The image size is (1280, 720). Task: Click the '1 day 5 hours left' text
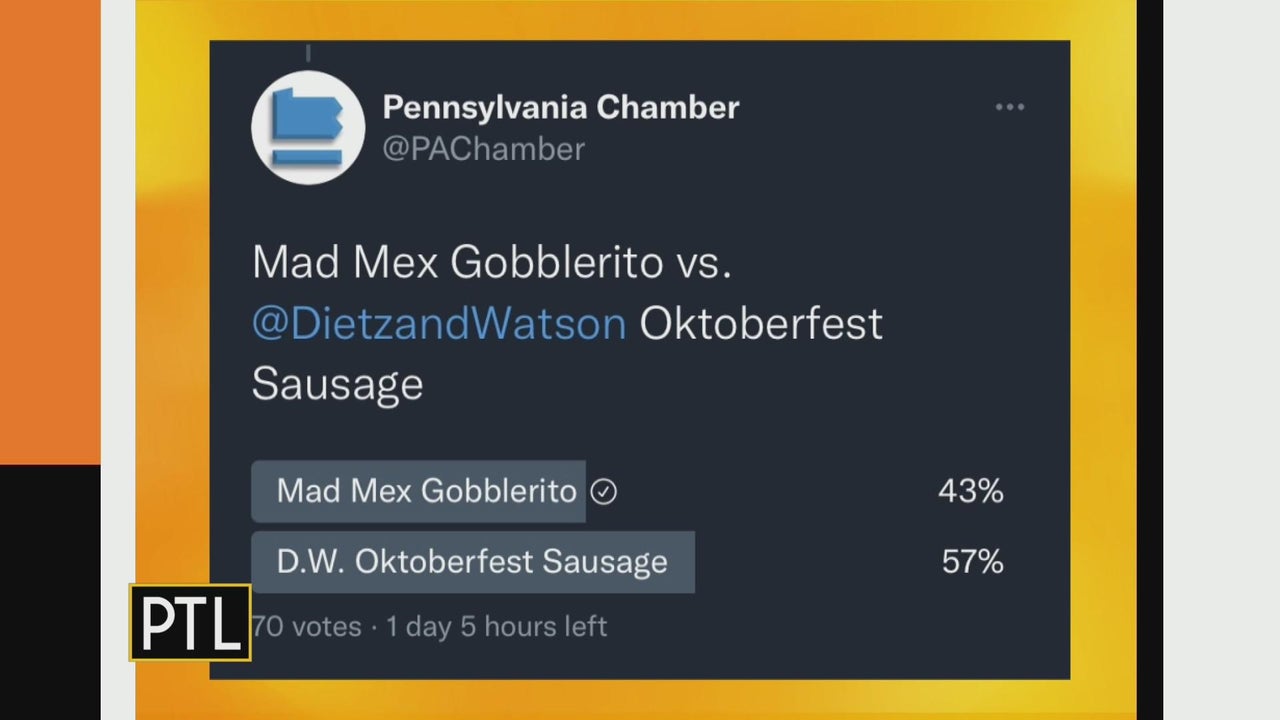pos(496,627)
